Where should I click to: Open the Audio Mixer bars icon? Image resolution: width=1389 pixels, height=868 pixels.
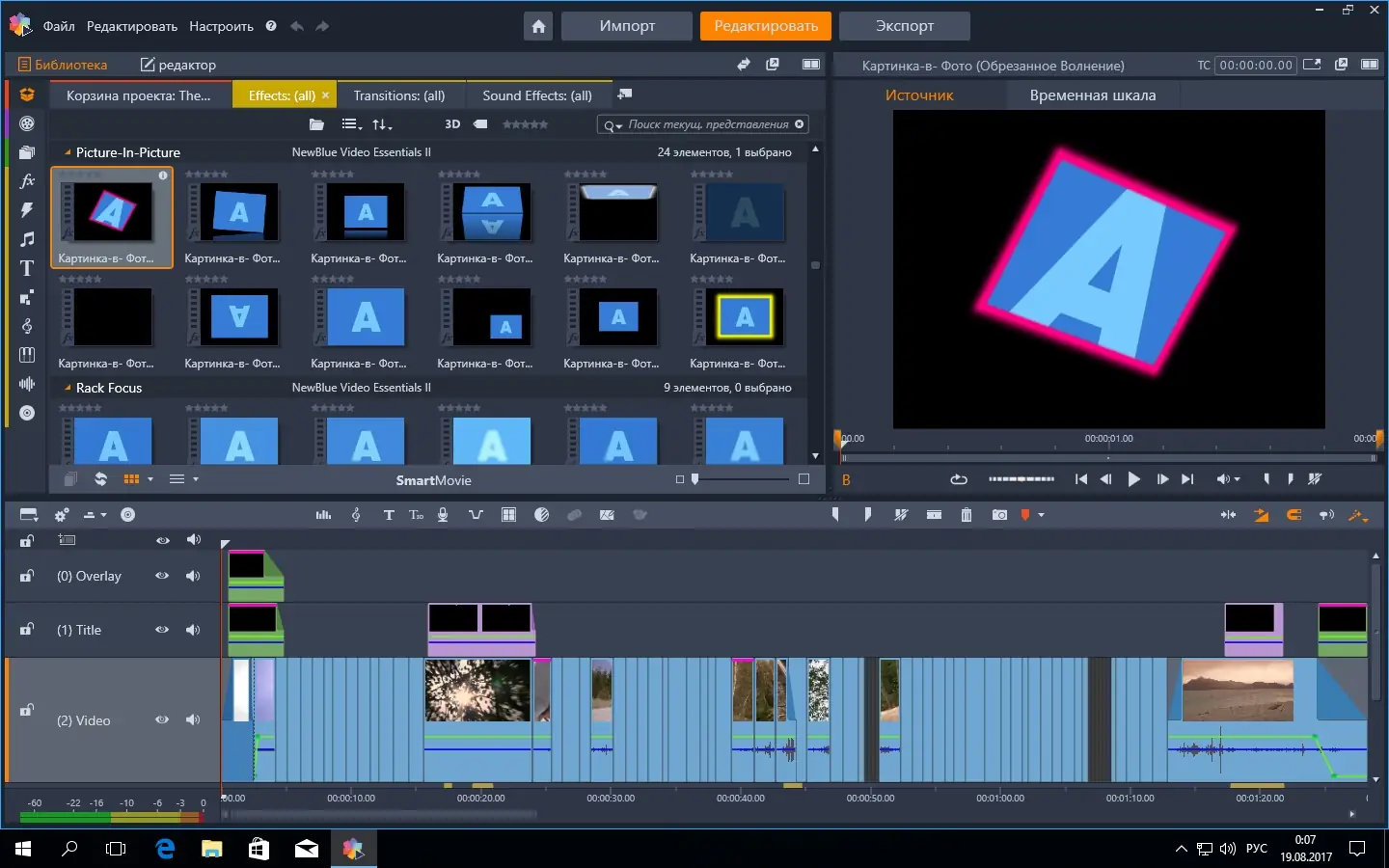pyautogui.click(x=323, y=514)
